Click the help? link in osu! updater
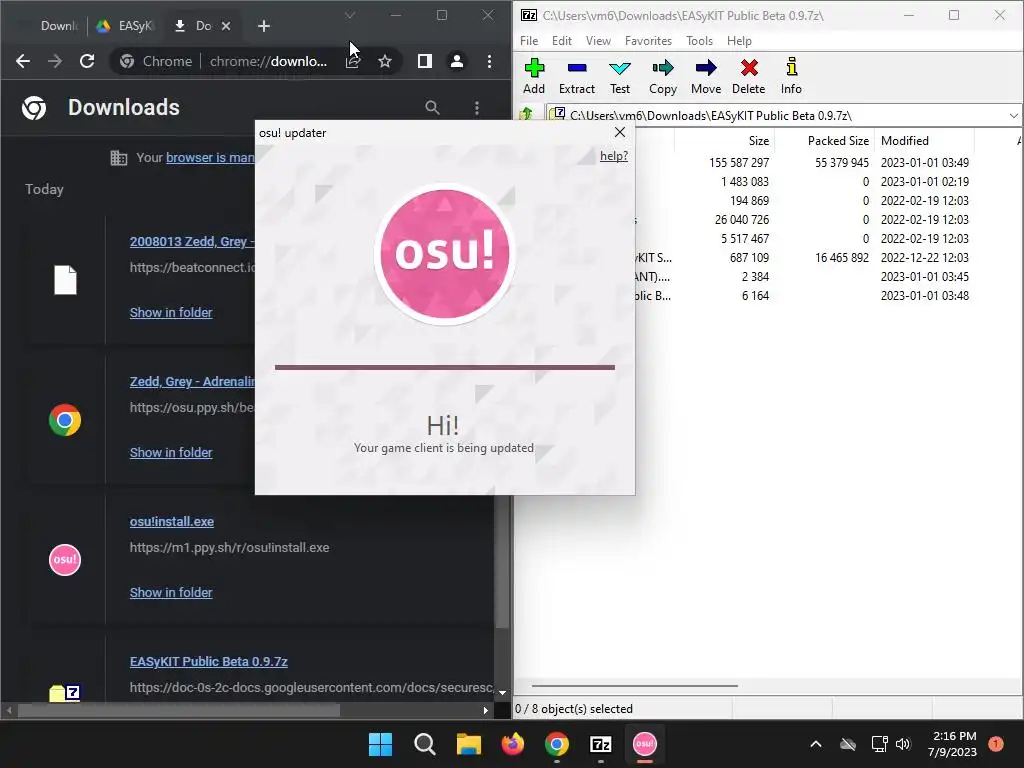 click(614, 155)
